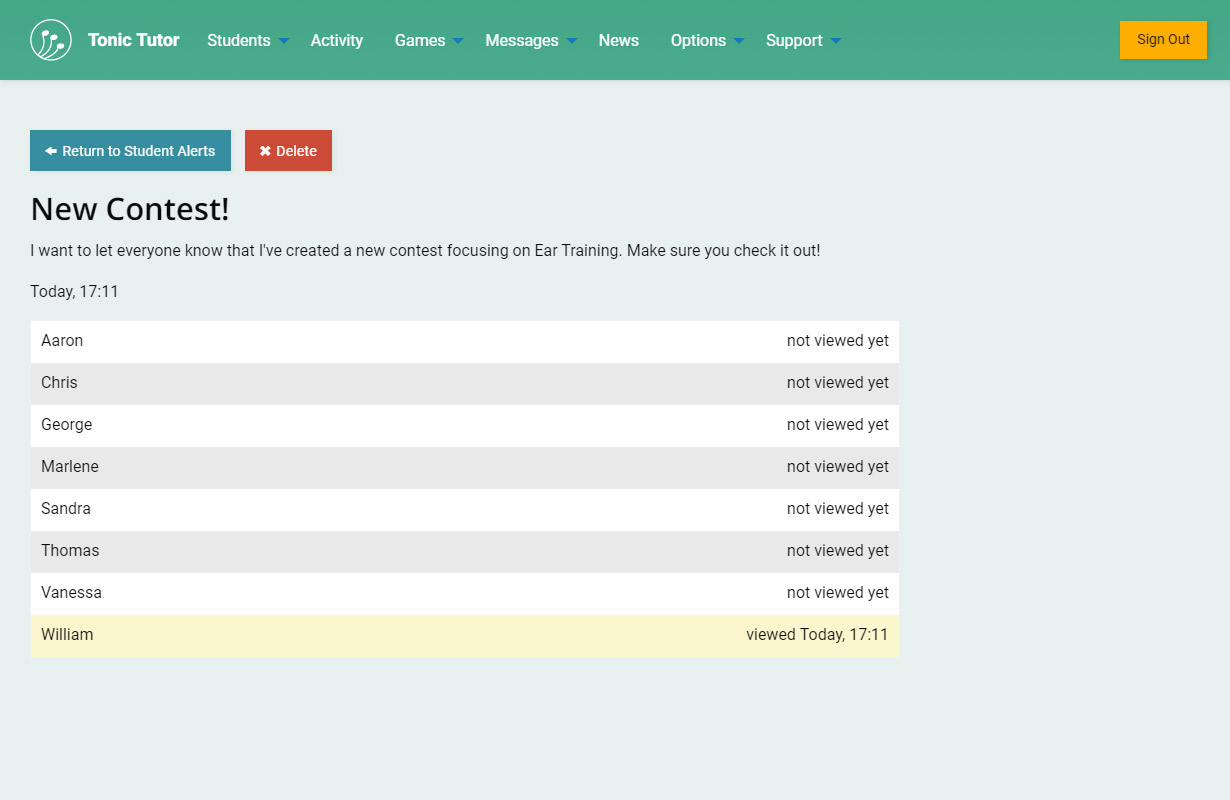The width and height of the screenshot is (1230, 800).
Task: Open the Support dropdown arrow
Action: (836, 41)
